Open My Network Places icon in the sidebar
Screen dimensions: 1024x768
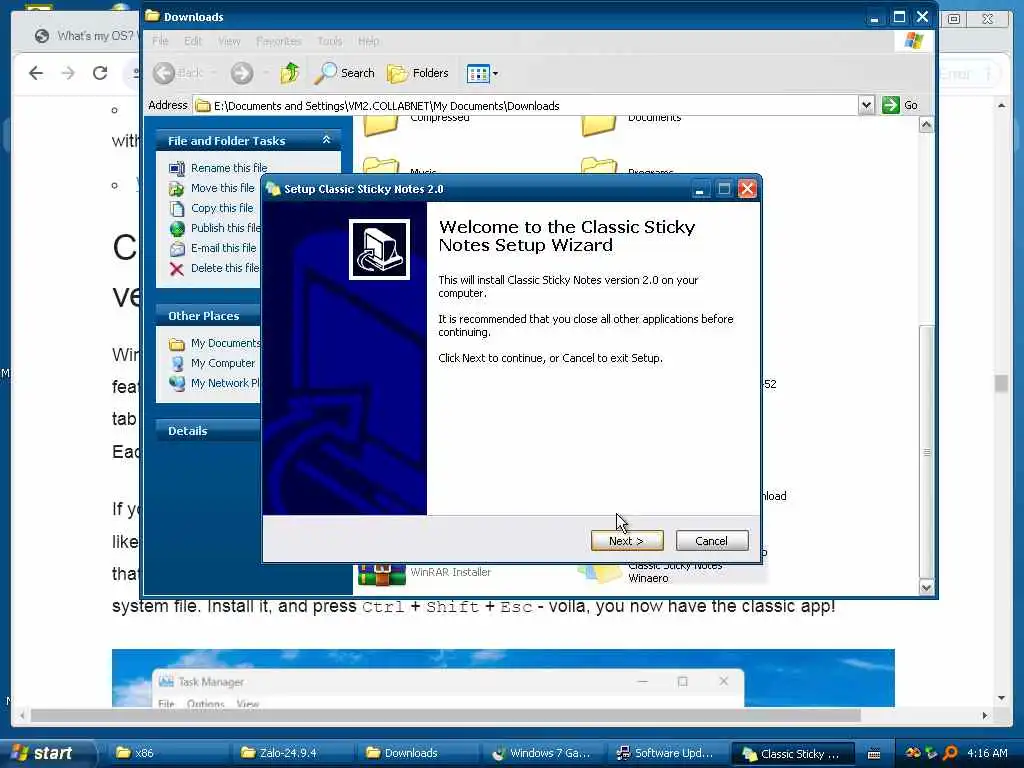coord(177,383)
